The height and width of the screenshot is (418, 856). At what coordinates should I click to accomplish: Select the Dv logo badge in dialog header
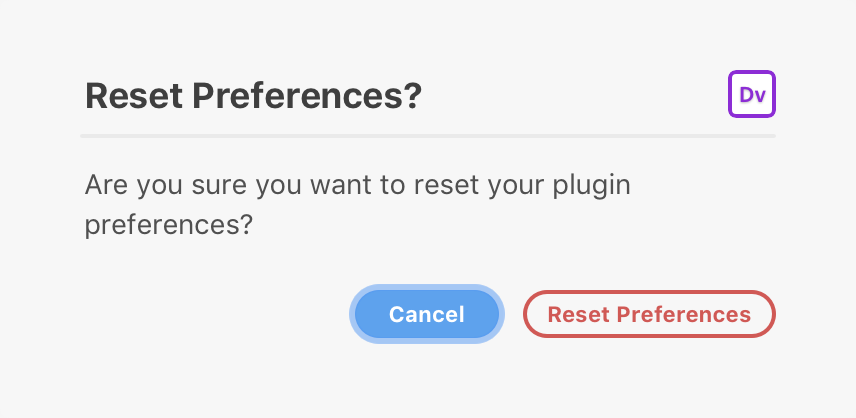click(x=752, y=94)
